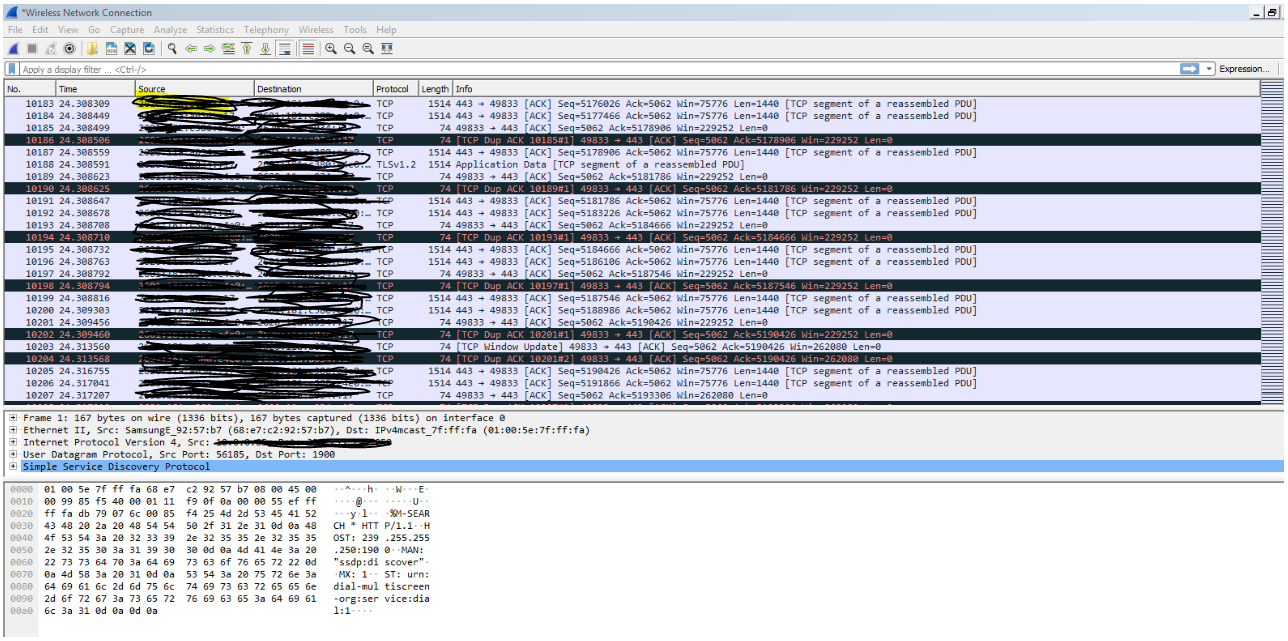Open the View menu
The height and width of the screenshot is (641, 1288).
[x=68, y=30]
